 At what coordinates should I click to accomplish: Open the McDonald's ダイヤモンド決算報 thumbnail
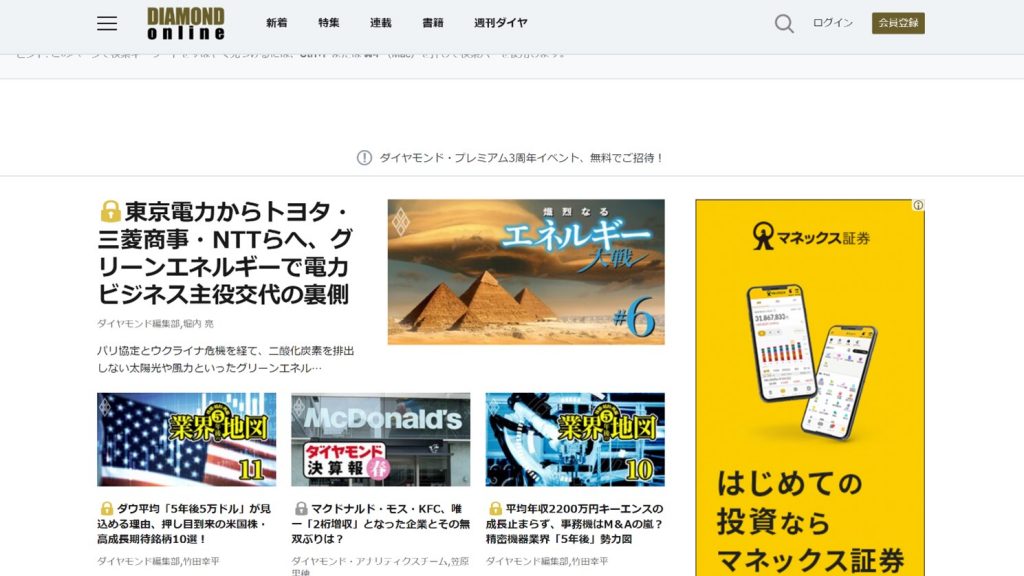(381, 439)
